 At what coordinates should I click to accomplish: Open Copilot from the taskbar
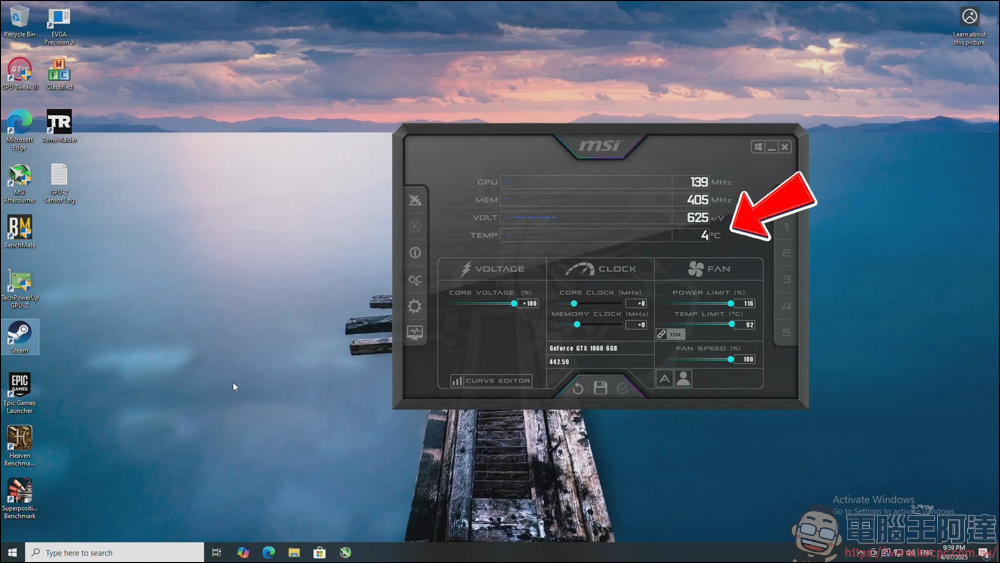tap(243, 552)
